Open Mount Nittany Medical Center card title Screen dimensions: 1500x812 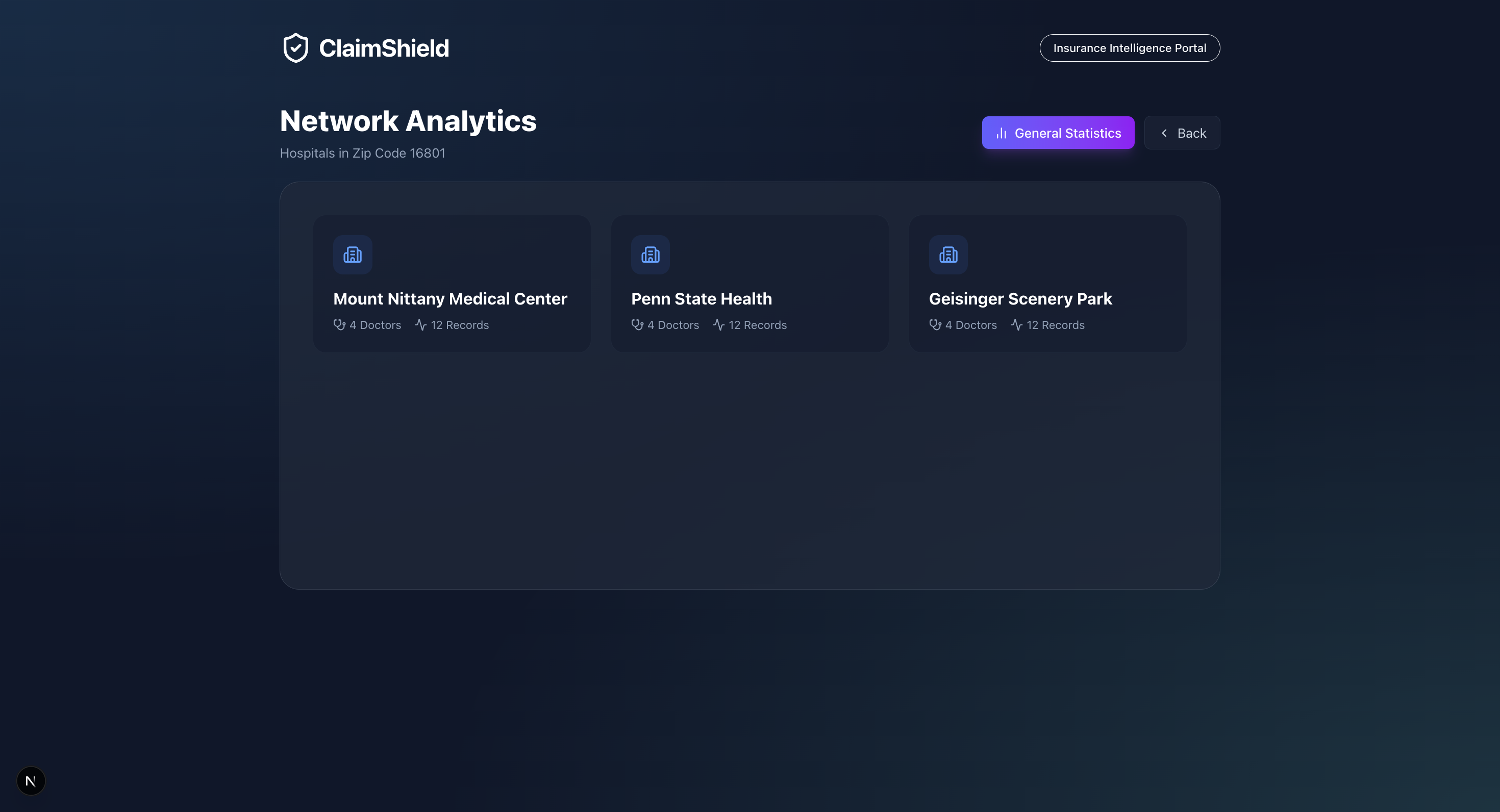449,298
